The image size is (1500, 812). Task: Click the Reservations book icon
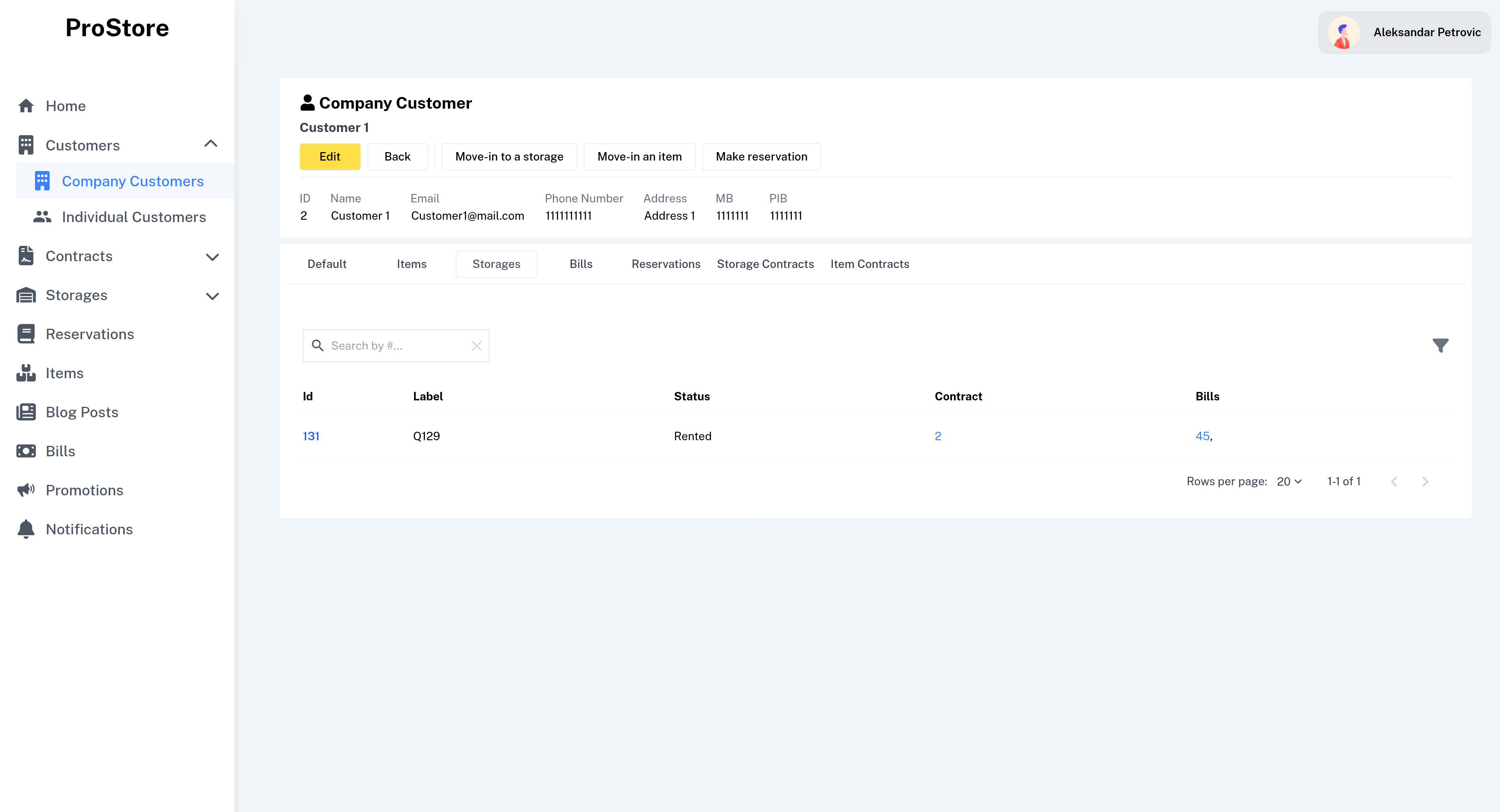coord(26,334)
